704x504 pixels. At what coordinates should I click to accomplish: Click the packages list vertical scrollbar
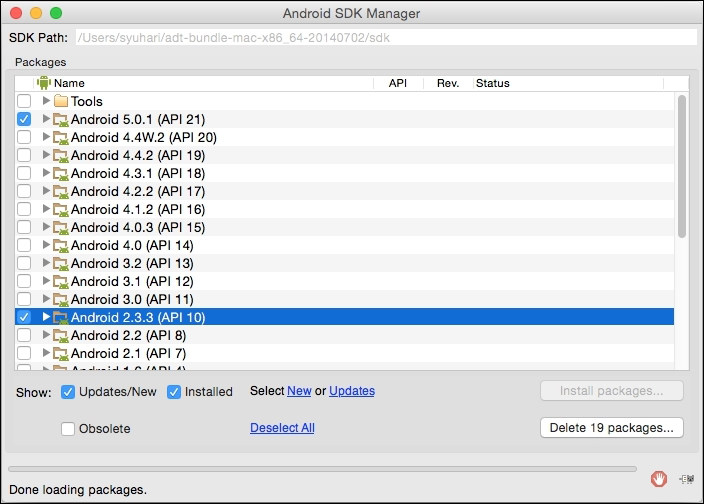tap(682, 166)
